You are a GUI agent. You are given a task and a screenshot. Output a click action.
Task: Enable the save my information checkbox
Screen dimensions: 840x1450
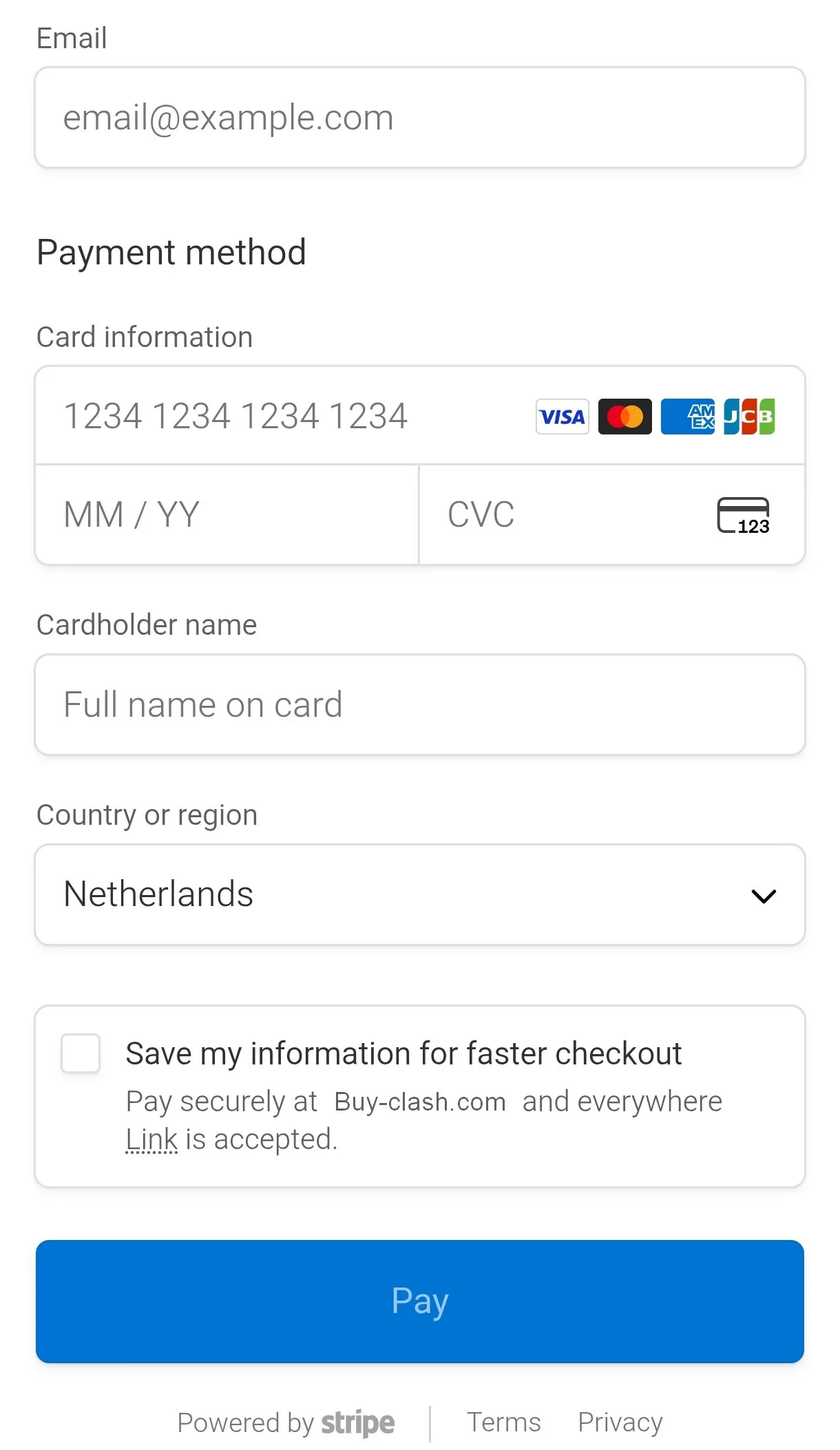coord(81,1053)
